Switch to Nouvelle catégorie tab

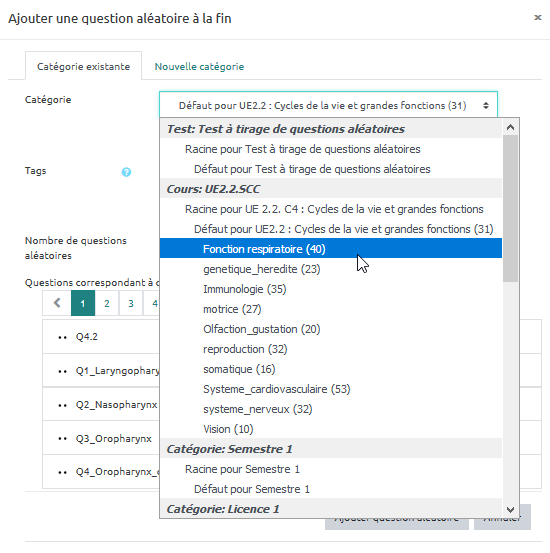(199, 66)
